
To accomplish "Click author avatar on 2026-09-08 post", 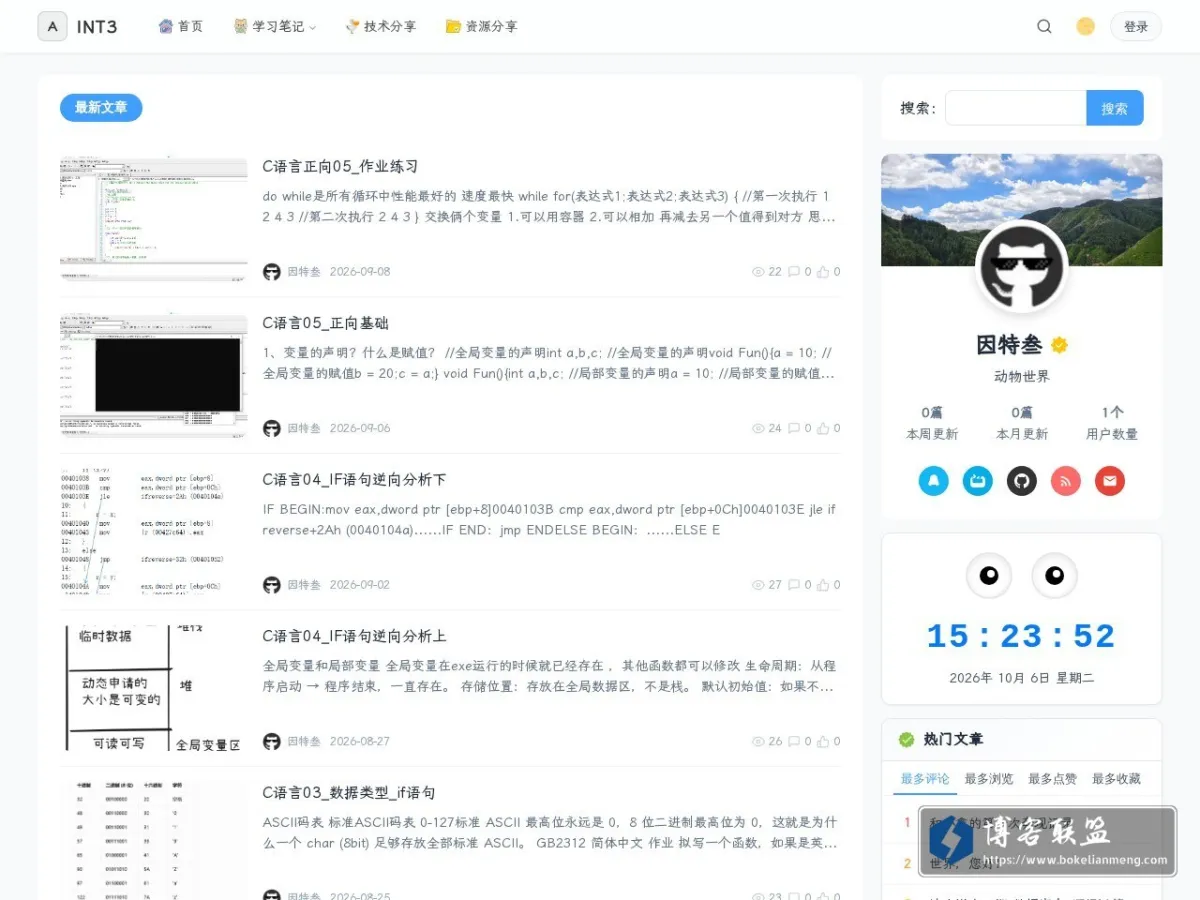I will tap(271, 272).
